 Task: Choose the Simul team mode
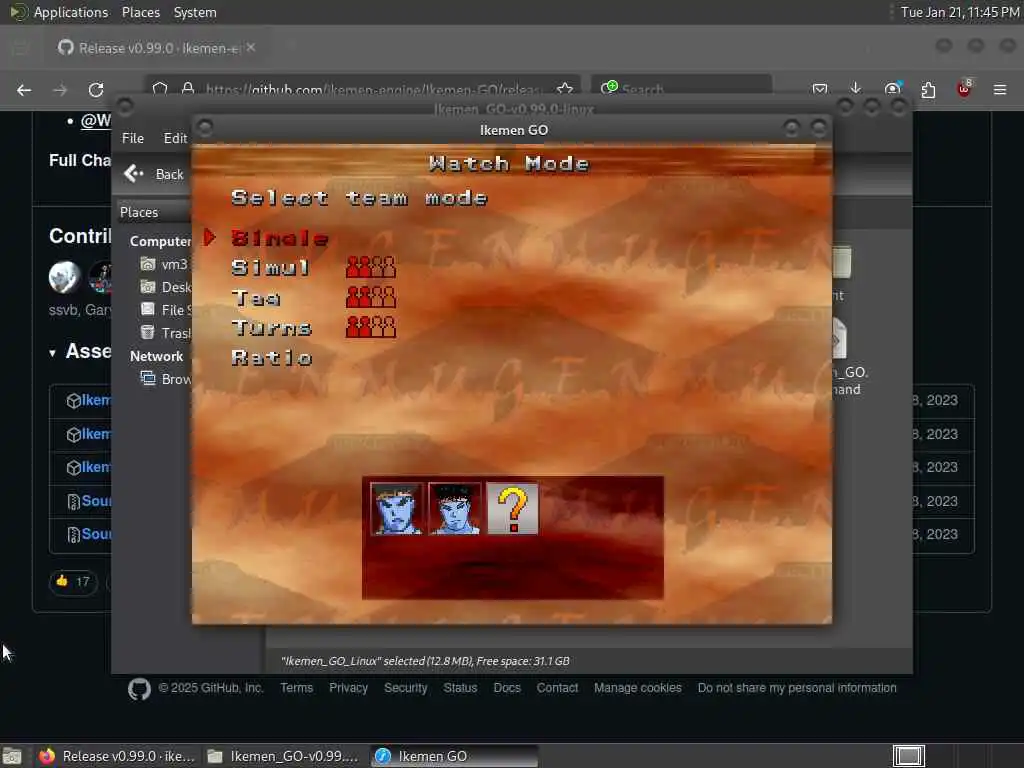(270, 268)
